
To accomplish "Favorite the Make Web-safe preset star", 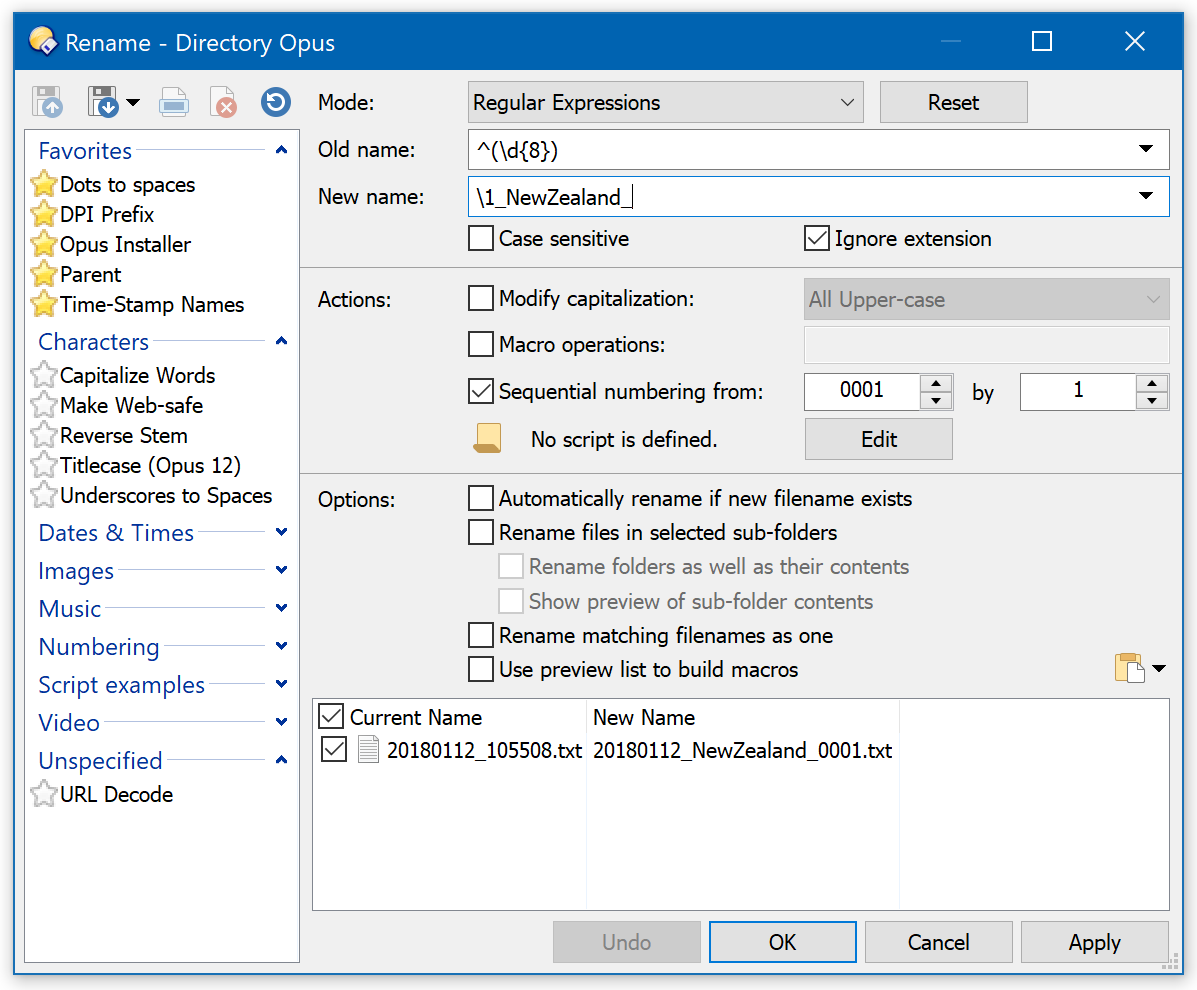I will coord(44,405).
